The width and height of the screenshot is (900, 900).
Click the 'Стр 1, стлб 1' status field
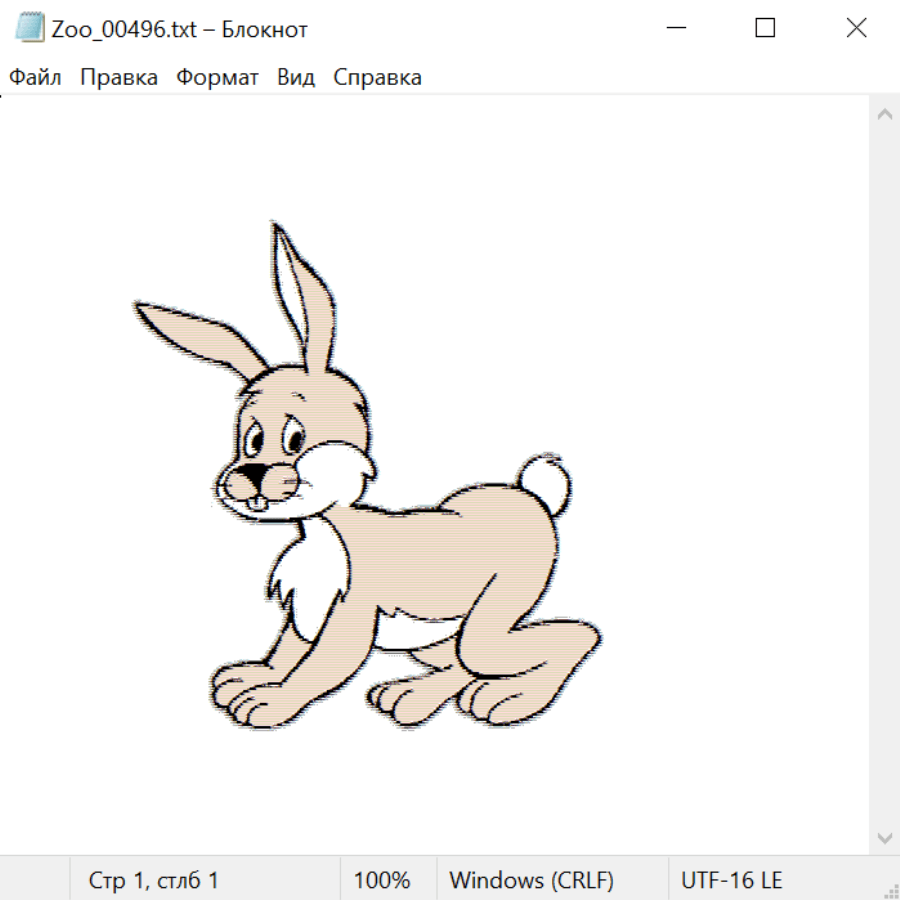[x=154, y=880]
